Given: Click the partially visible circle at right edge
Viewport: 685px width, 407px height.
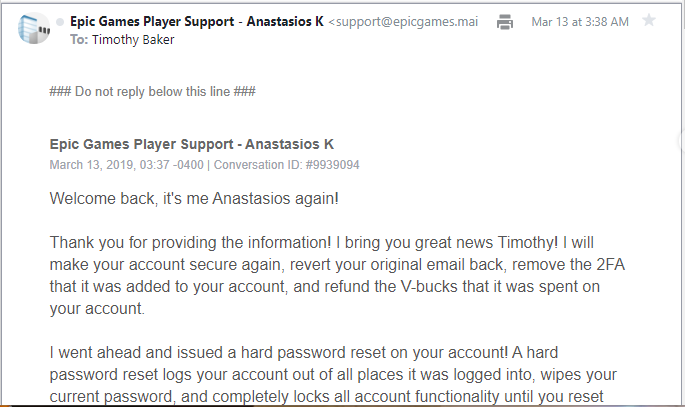Looking at the screenshot, I should pos(682,141).
